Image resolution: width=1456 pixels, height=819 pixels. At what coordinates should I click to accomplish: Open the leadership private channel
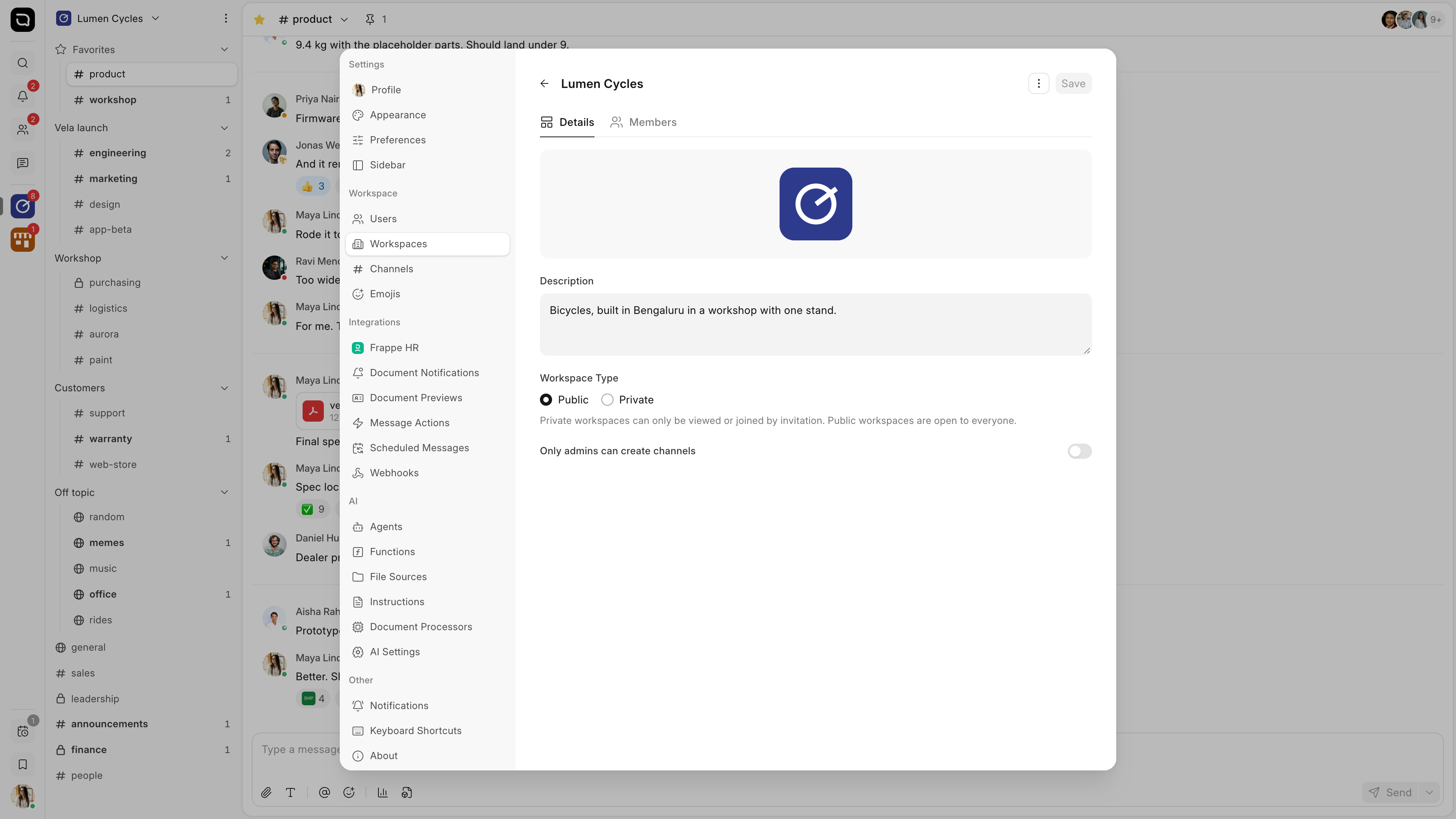click(x=143, y=699)
